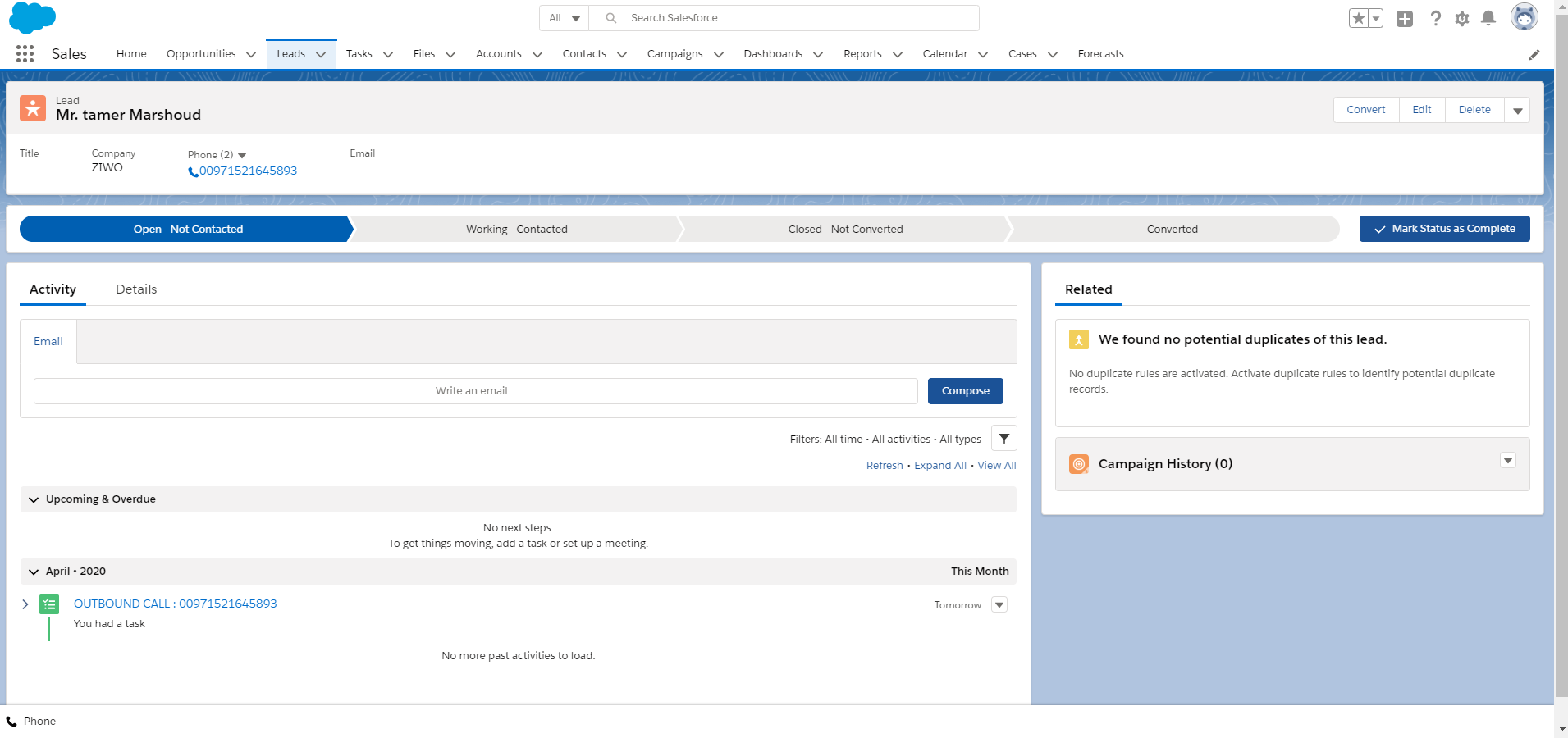This screenshot has width=1568, height=738.
Task: Open the App Launcher grid icon
Action: (x=25, y=54)
